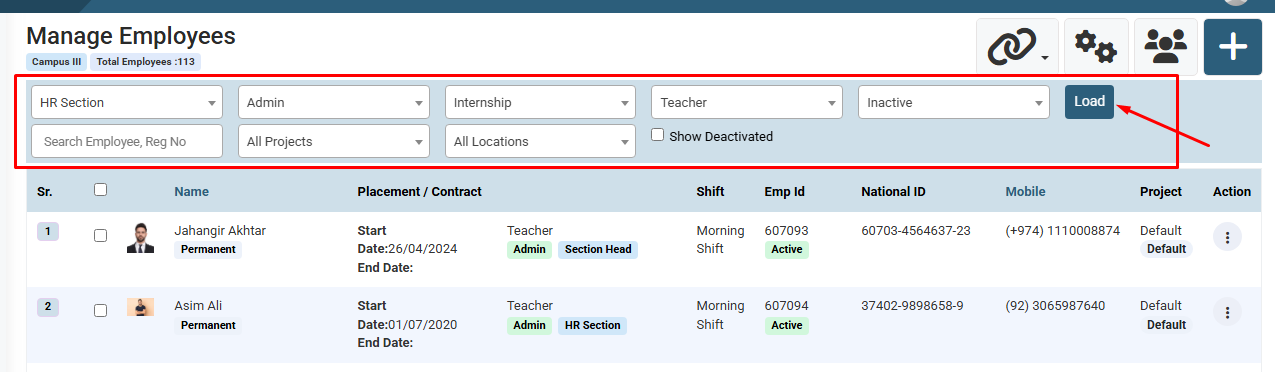This screenshot has width=1275, height=372.
Task: Click mobile number (+974) 1110008874
Action: (x=1063, y=231)
